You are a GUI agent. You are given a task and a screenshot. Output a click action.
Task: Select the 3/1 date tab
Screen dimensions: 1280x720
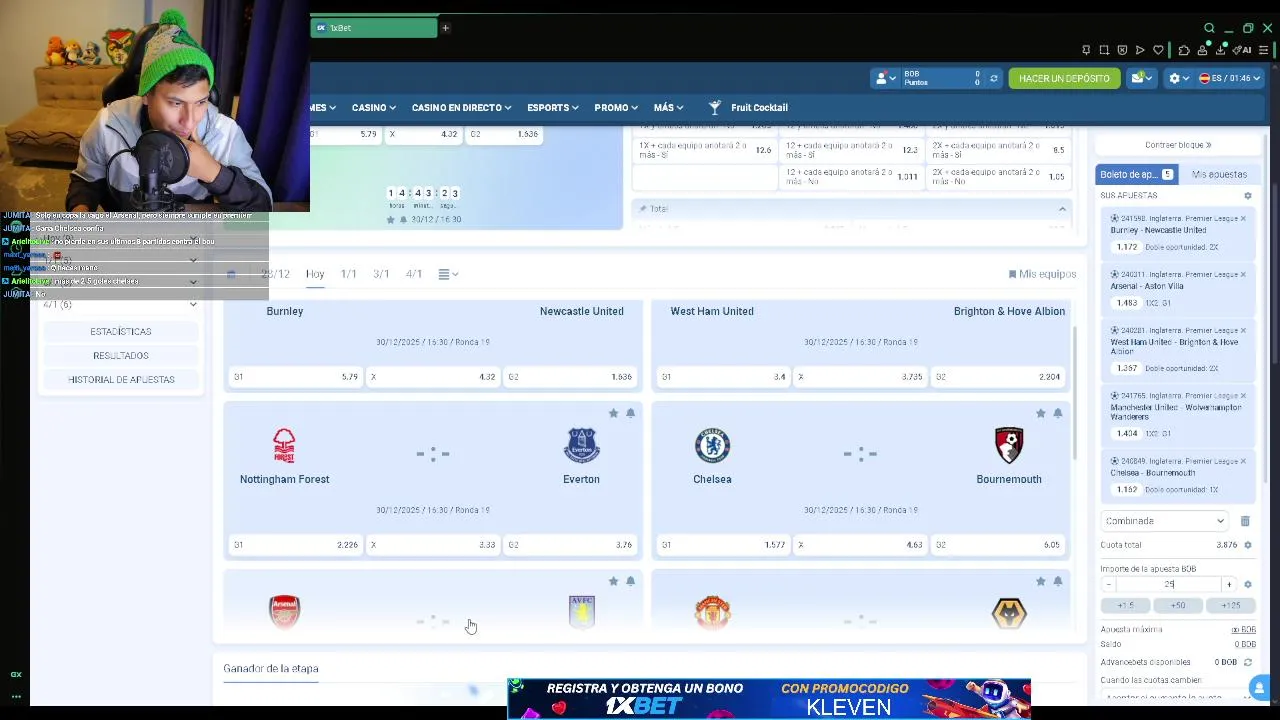click(381, 274)
